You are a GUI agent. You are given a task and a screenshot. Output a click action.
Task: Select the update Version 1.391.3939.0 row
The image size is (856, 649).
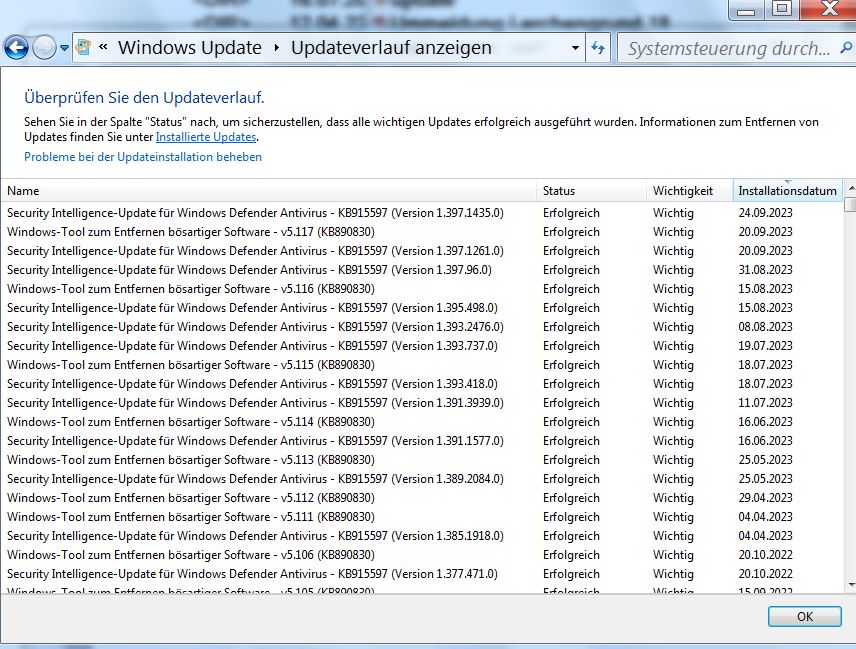421,403
